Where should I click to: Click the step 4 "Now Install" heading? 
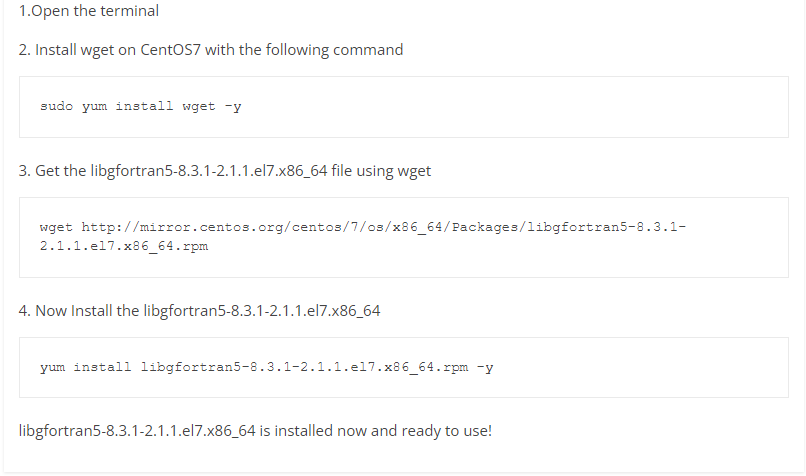pos(199,311)
